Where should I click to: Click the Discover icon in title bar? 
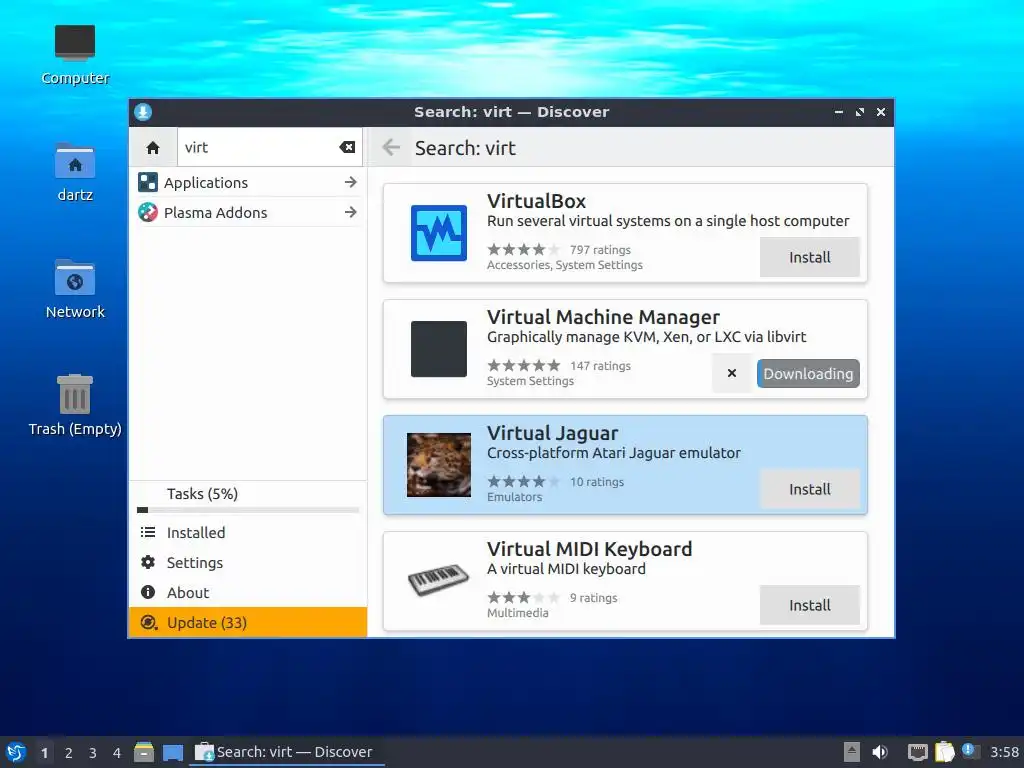(x=143, y=112)
